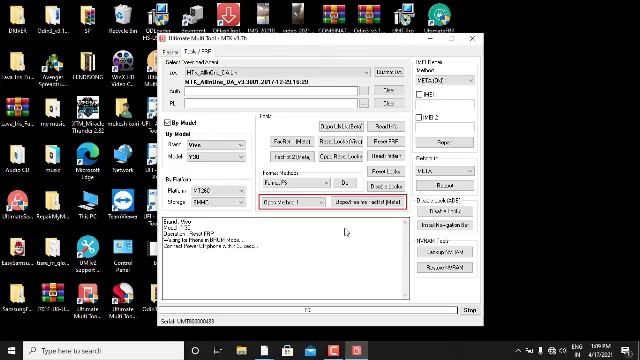This screenshot has width=640, height=360.
Task: Toggle the By Model checkbox
Action: point(167,123)
